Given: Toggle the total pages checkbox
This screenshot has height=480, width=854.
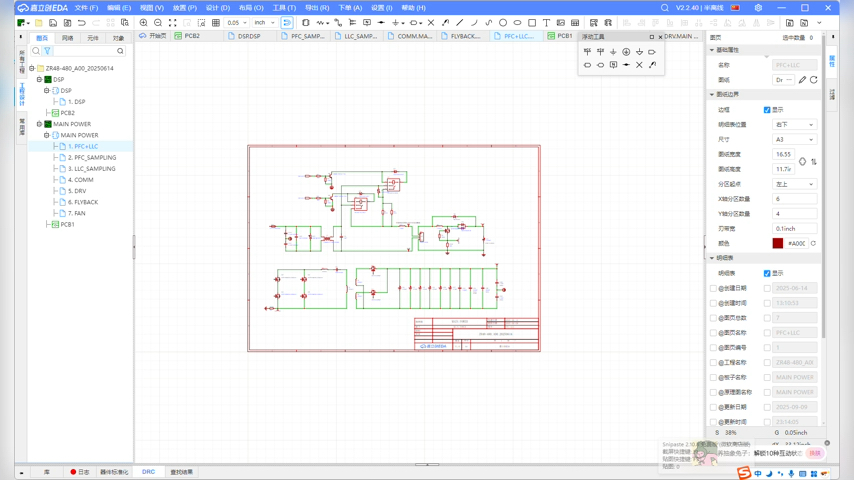Looking at the screenshot, I should coord(713,318).
